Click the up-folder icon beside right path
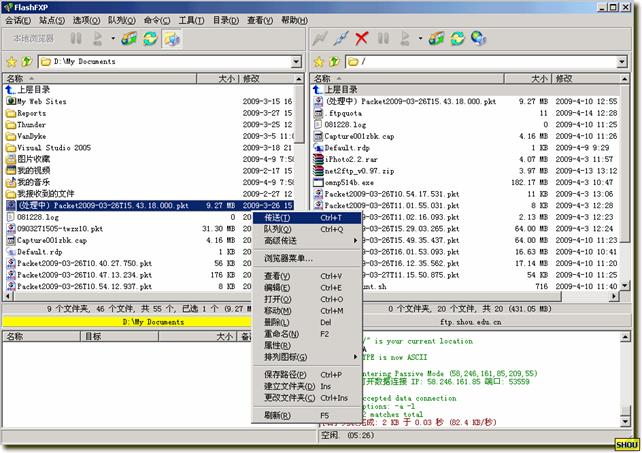The height and width of the screenshot is (453, 642). point(334,62)
